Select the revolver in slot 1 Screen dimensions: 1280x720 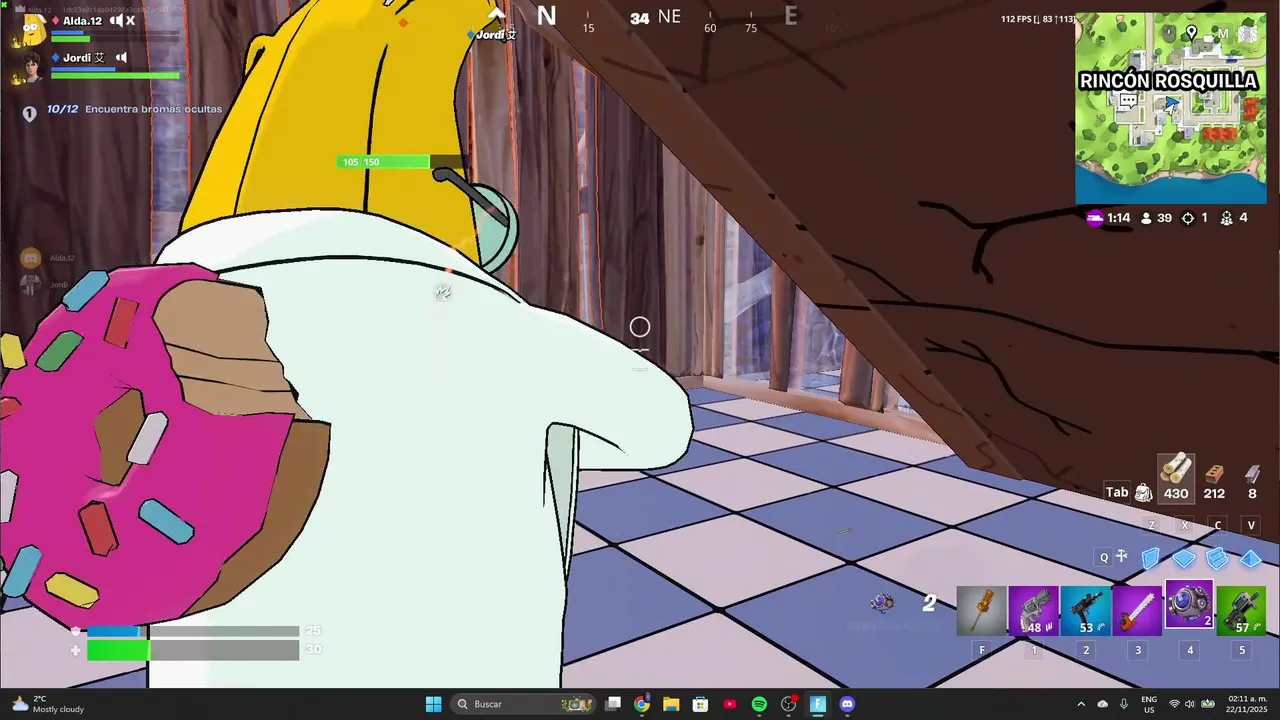click(1033, 611)
